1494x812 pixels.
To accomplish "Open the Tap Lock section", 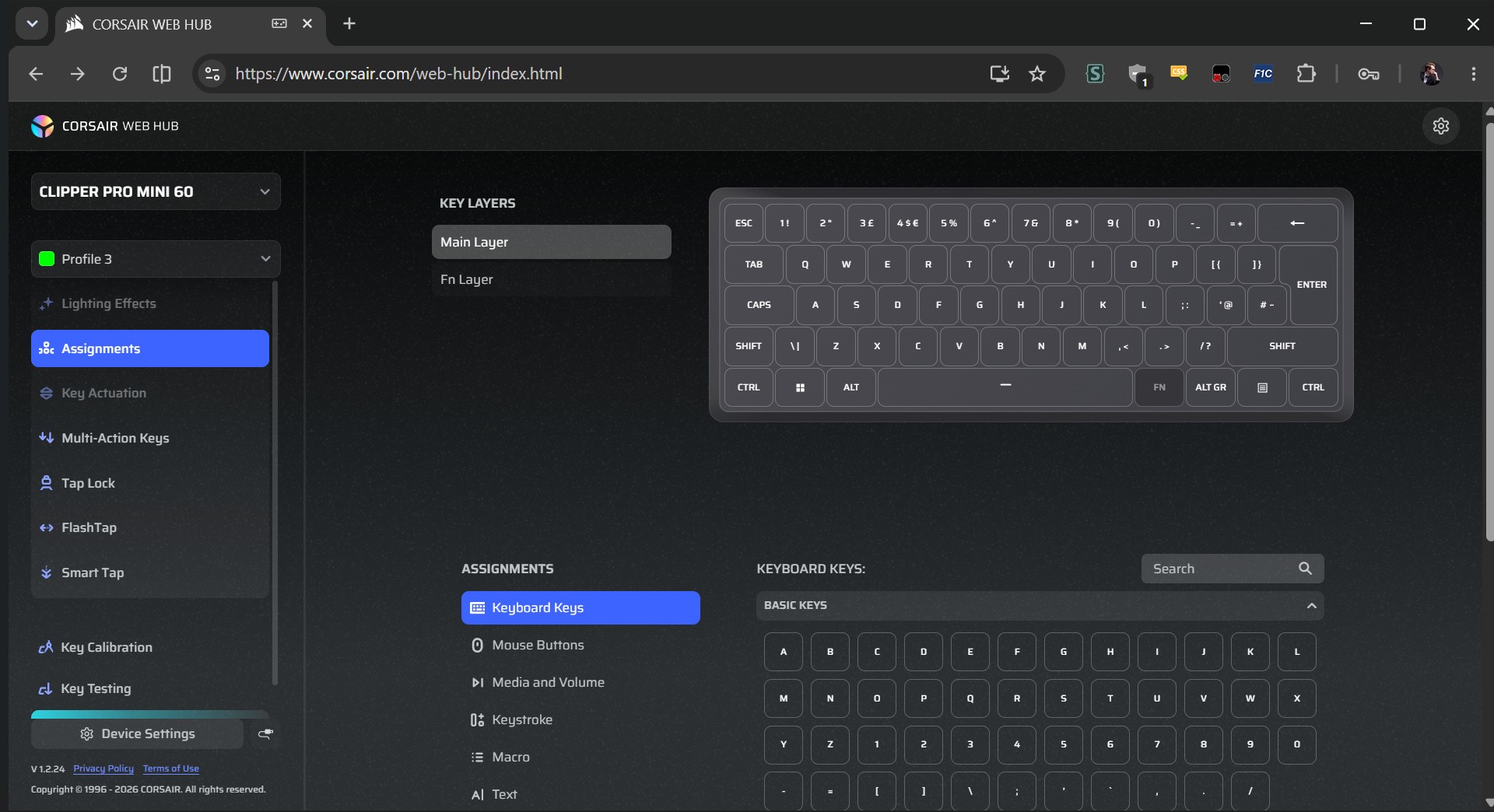I will click(x=150, y=483).
